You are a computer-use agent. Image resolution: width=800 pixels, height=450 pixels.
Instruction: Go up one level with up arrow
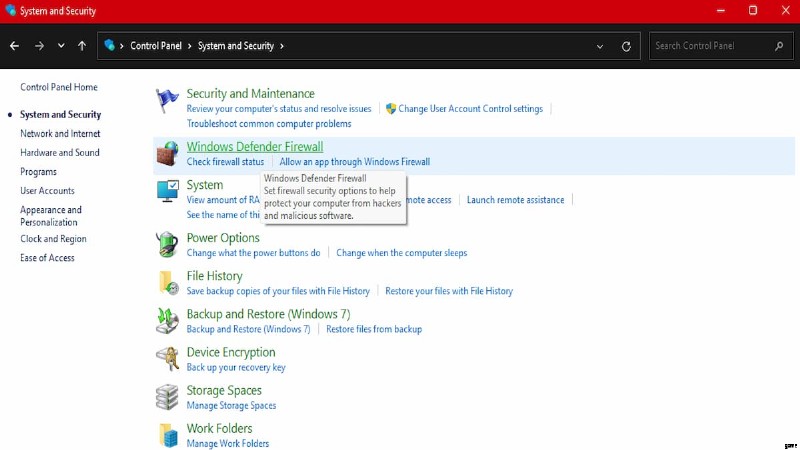82,46
